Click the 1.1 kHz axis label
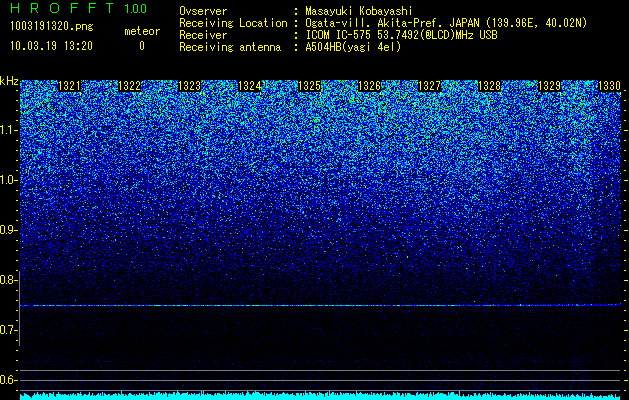This screenshot has height=400, width=629. pos(8,130)
